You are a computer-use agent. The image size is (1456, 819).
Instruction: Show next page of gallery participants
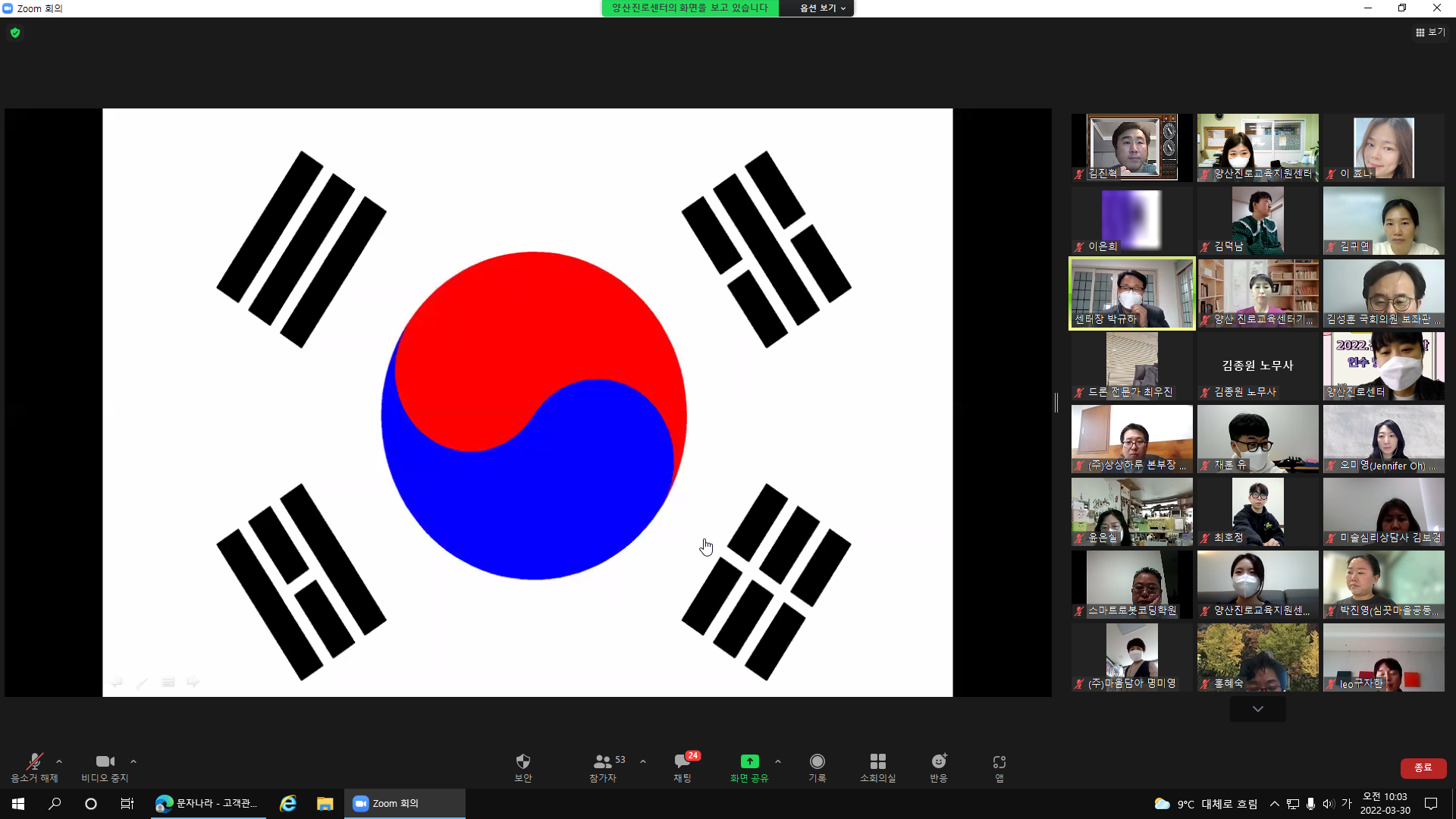point(1258,709)
